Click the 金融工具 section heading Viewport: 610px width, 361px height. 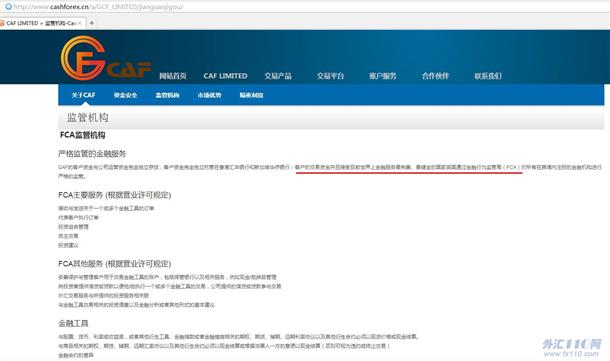coord(74,323)
